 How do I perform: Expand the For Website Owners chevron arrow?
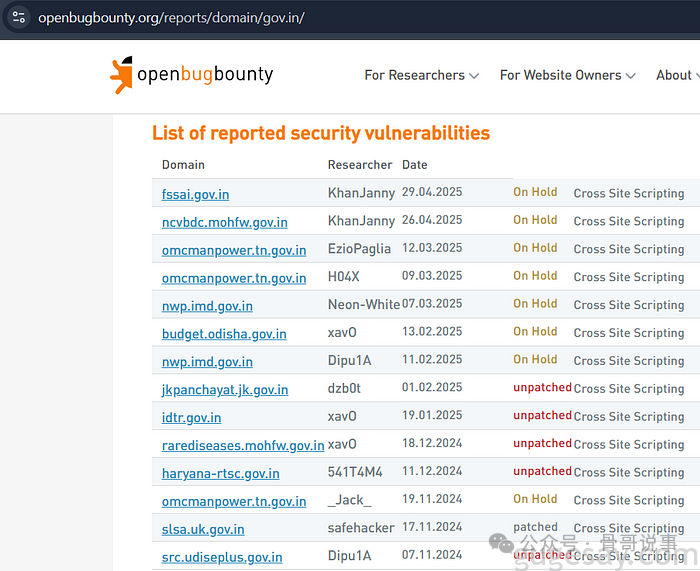pos(630,76)
